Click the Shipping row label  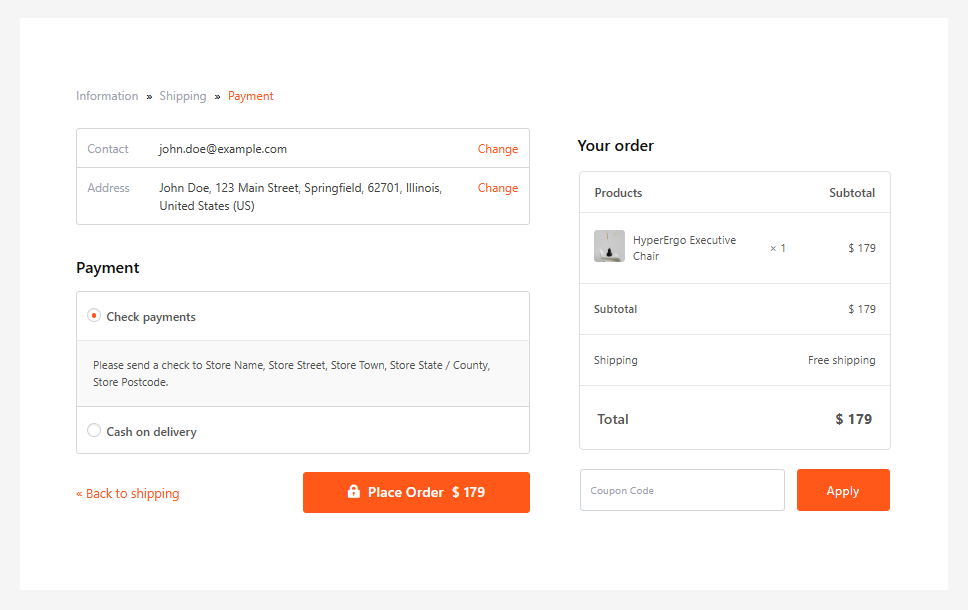615,360
